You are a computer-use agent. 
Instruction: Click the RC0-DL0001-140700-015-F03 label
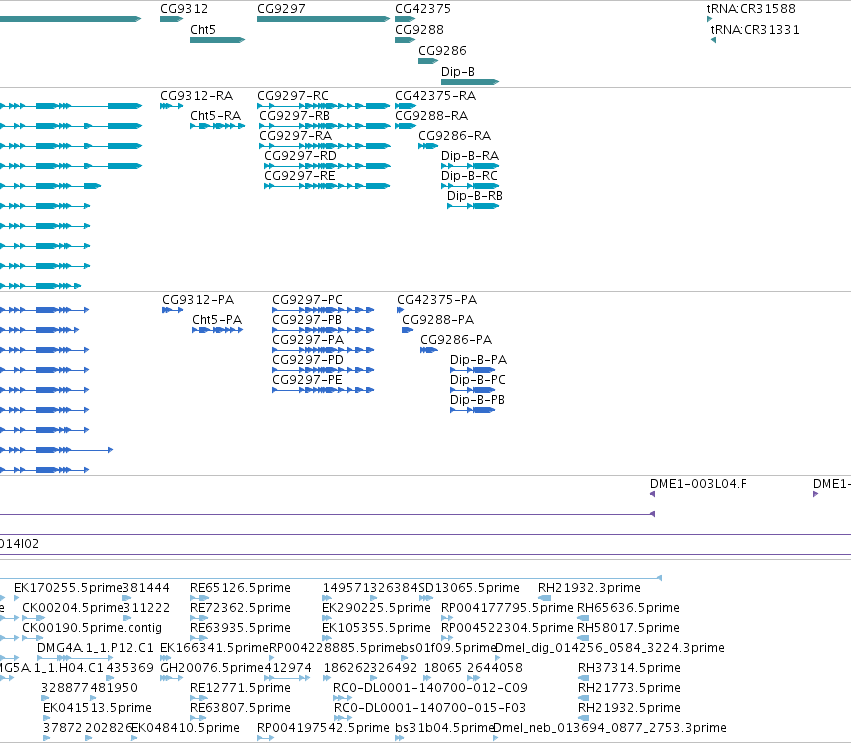tap(430, 708)
